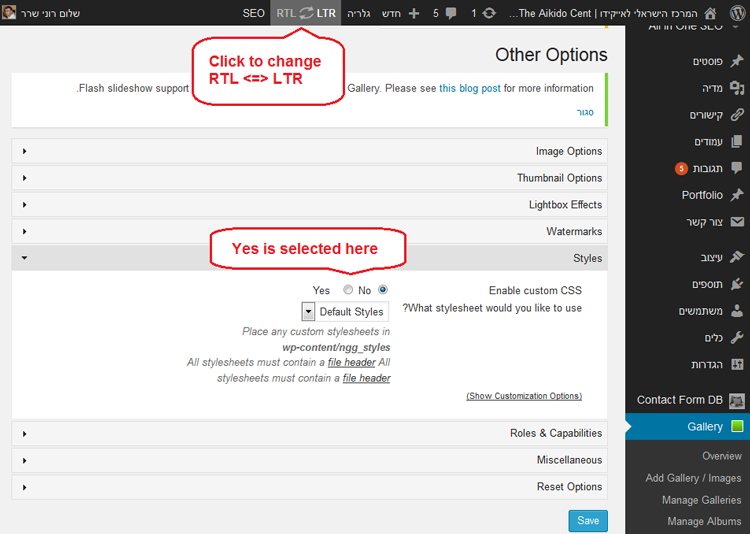750x534 pixels.
Task: Expand the Image Options section
Action: tap(309, 151)
